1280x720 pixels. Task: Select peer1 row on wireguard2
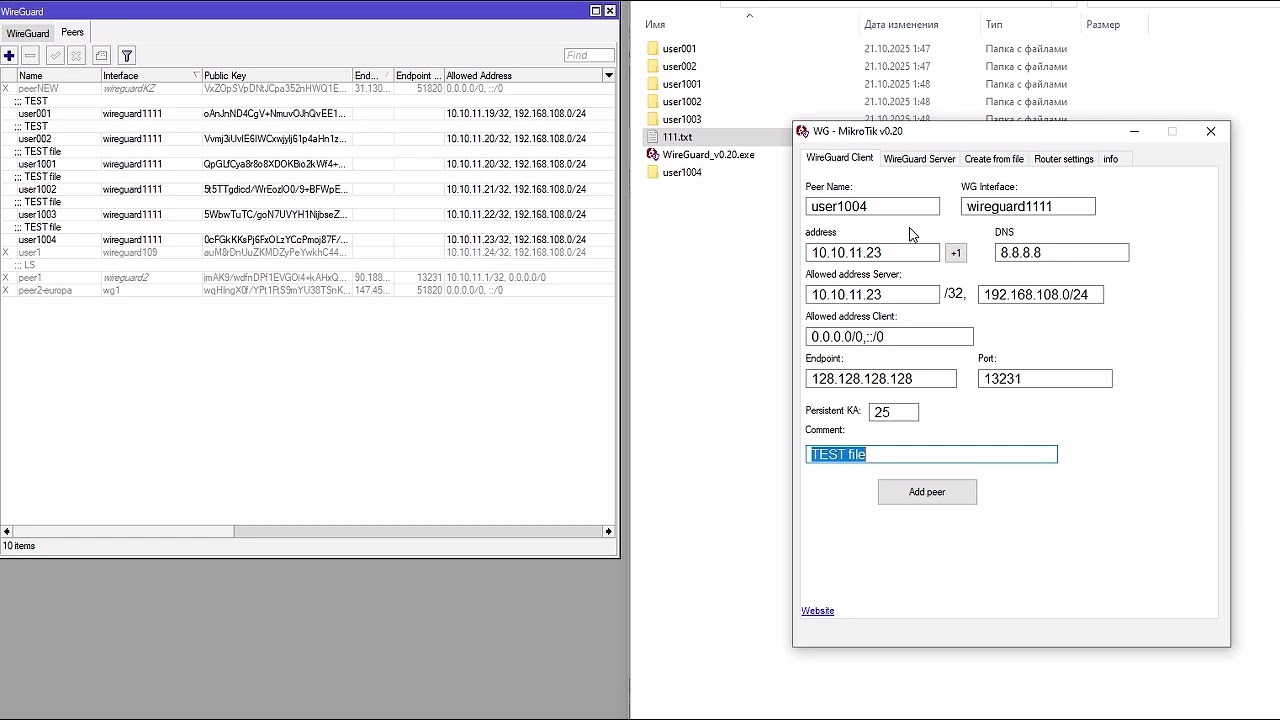pos(307,278)
